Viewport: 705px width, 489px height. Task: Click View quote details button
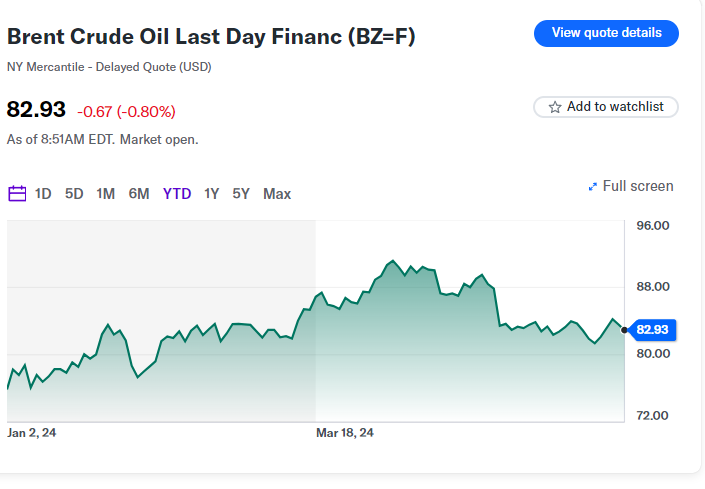pyautogui.click(x=606, y=33)
